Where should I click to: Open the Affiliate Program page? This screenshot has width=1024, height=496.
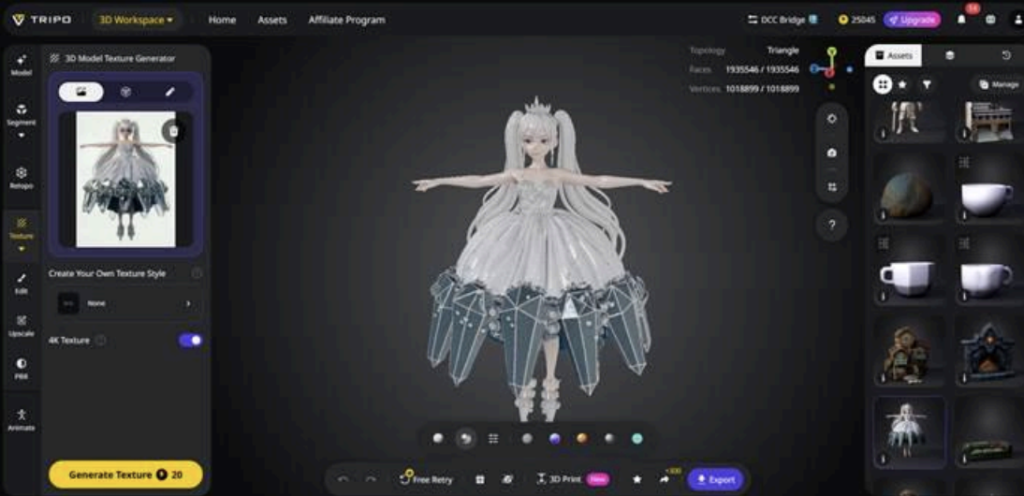click(x=346, y=19)
